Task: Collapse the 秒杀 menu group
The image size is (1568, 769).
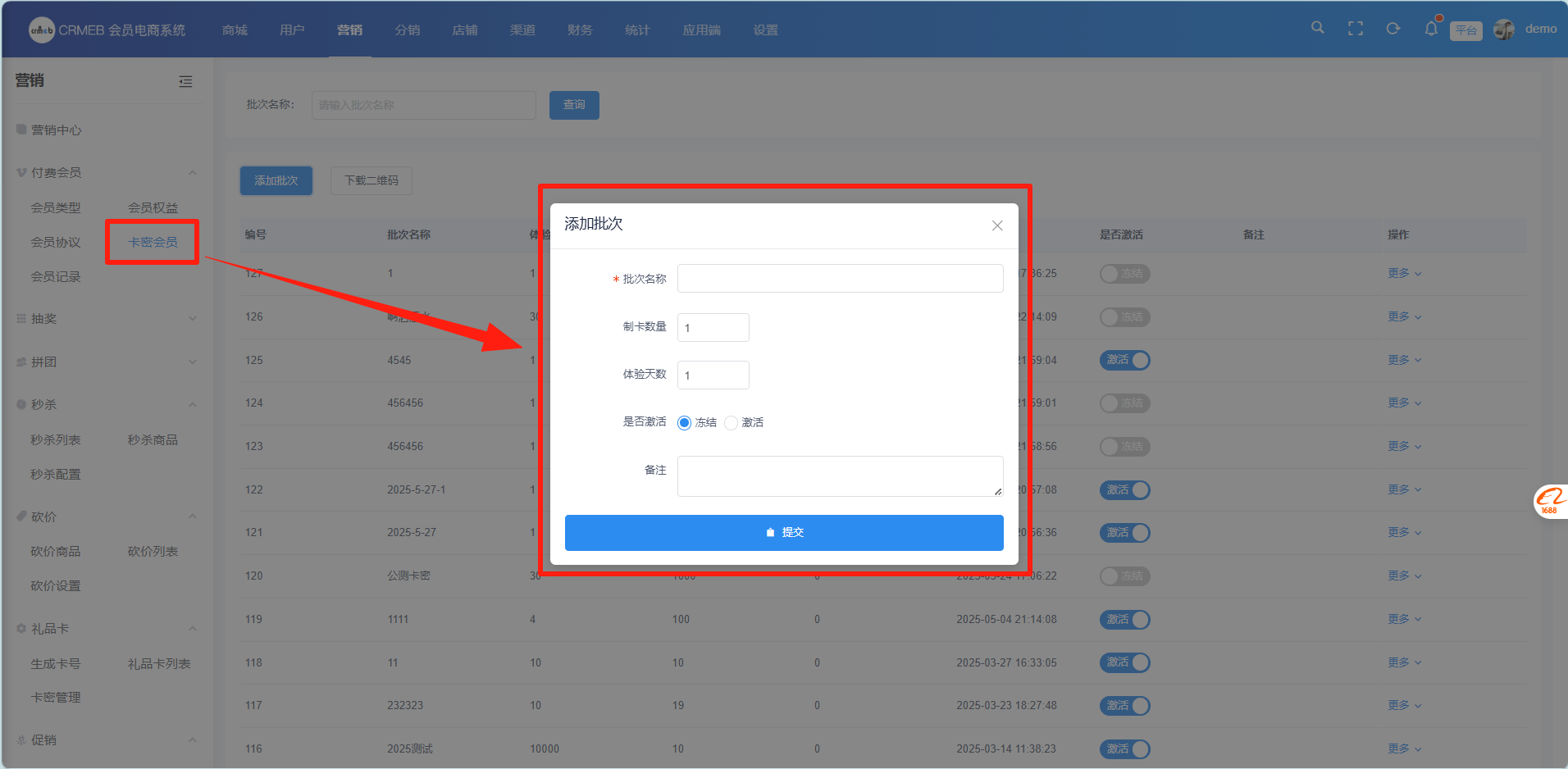Action: pos(193,404)
